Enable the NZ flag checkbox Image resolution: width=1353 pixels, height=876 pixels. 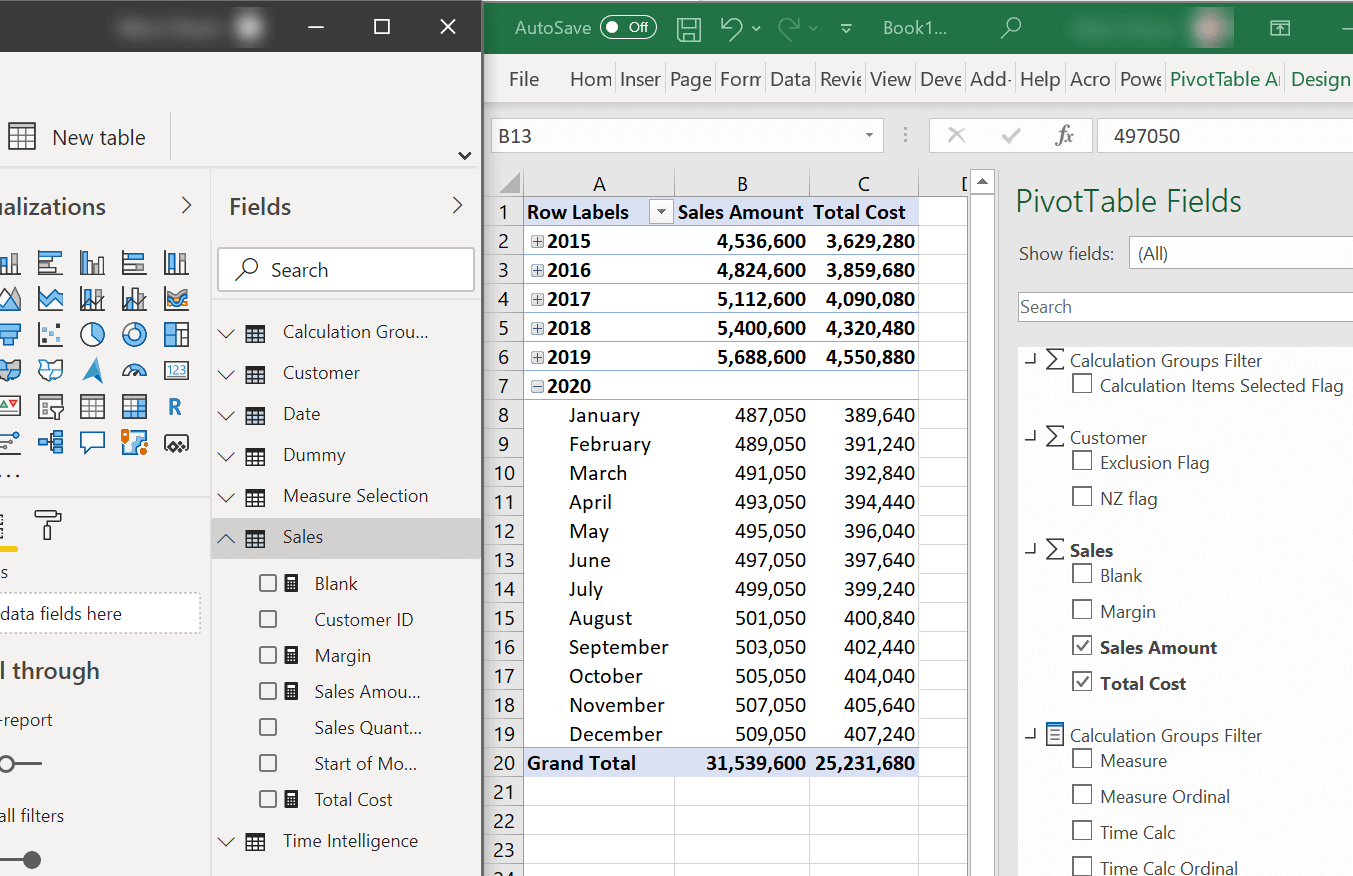click(x=1081, y=497)
